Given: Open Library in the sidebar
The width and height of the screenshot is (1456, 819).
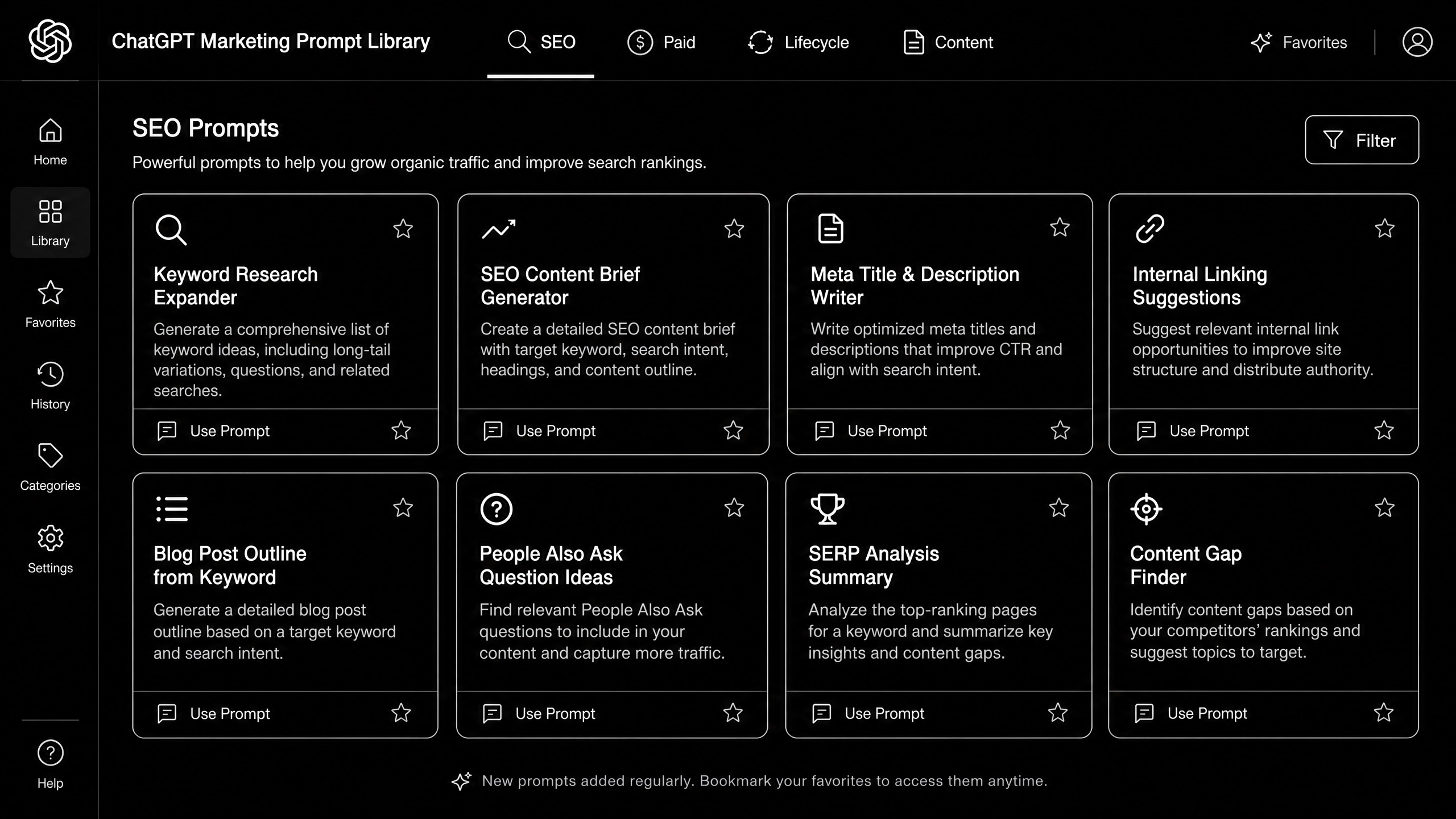Looking at the screenshot, I should point(50,222).
